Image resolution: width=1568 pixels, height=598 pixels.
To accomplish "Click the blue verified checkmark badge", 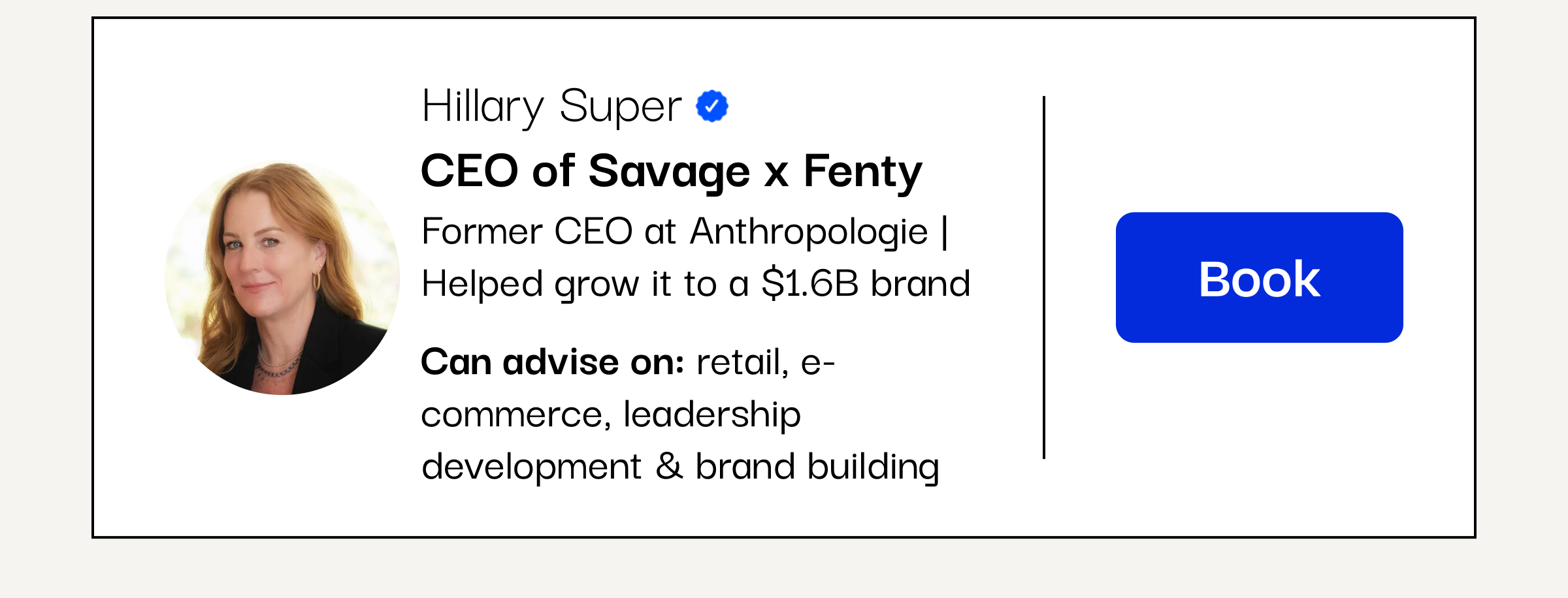I will 712,106.
